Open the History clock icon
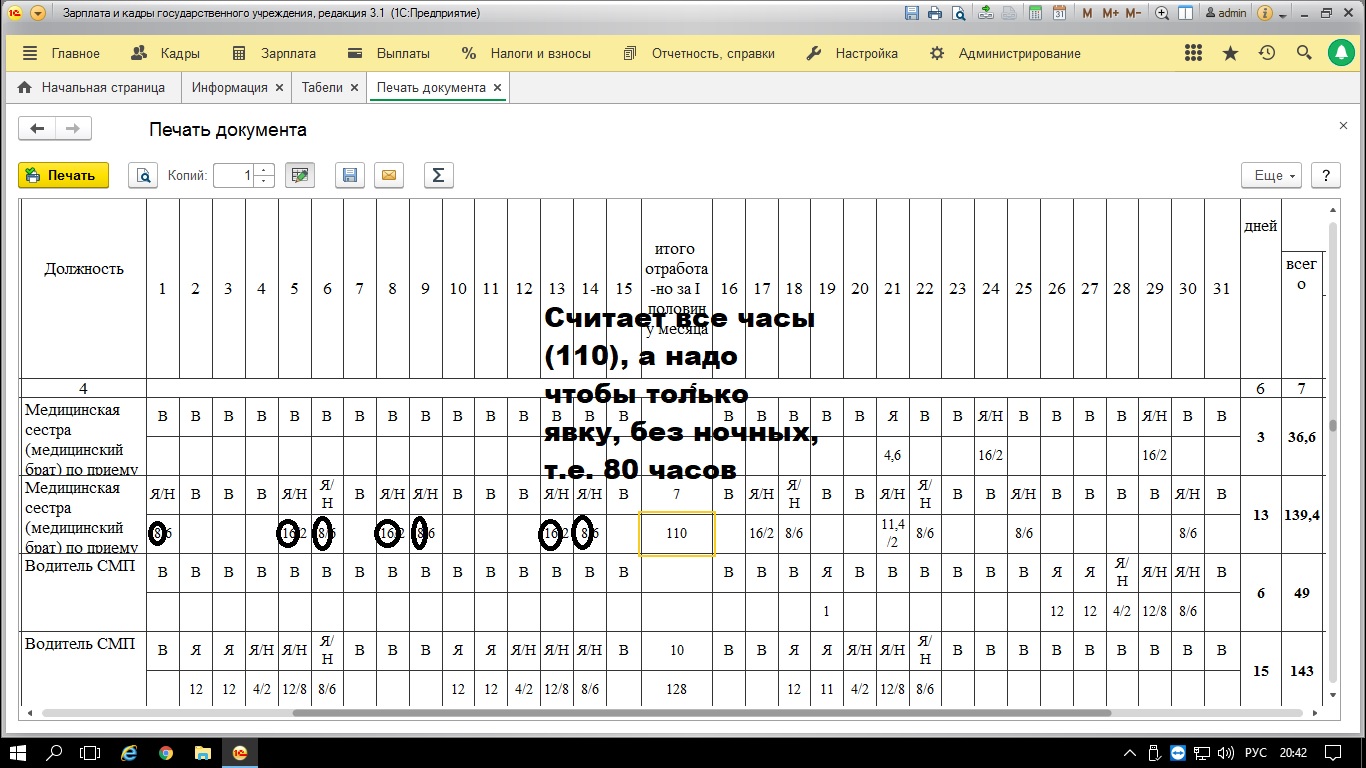The width and height of the screenshot is (1366, 768). pos(1267,53)
